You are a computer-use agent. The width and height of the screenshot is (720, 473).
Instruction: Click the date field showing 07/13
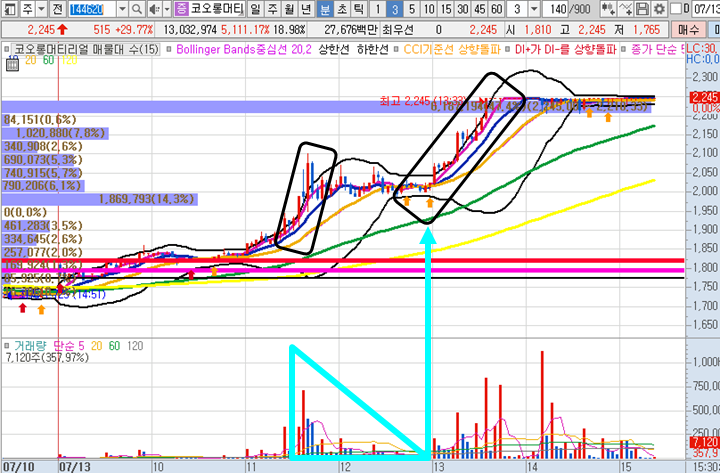click(x=705, y=9)
